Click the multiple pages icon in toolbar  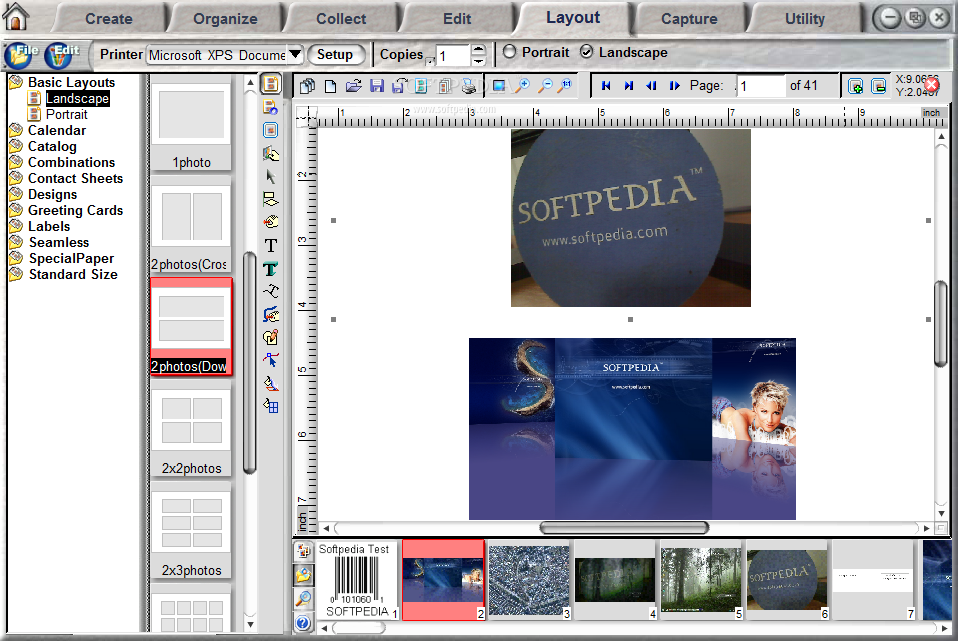point(307,86)
